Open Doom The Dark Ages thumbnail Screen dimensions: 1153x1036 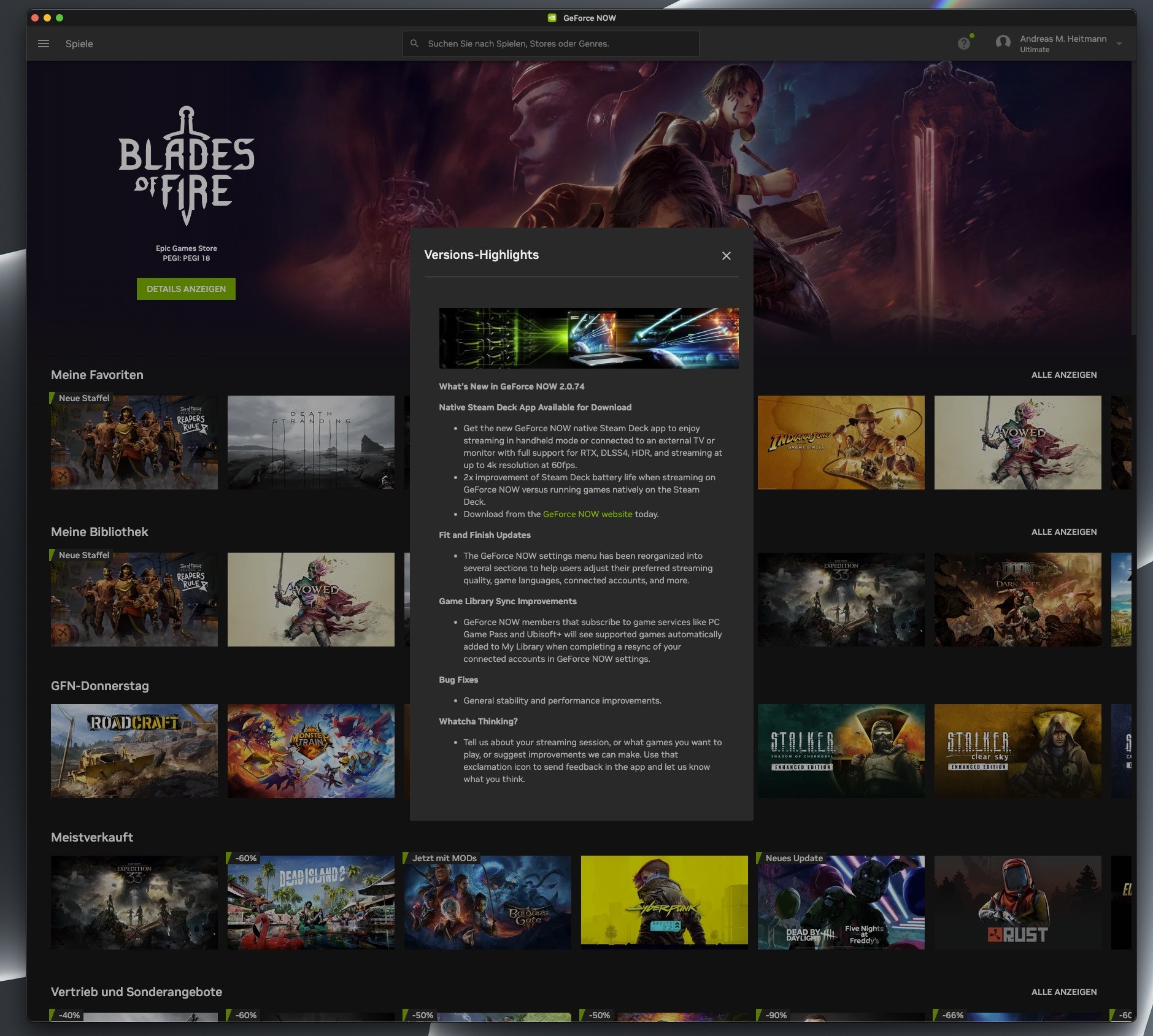[x=1018, y=599]
